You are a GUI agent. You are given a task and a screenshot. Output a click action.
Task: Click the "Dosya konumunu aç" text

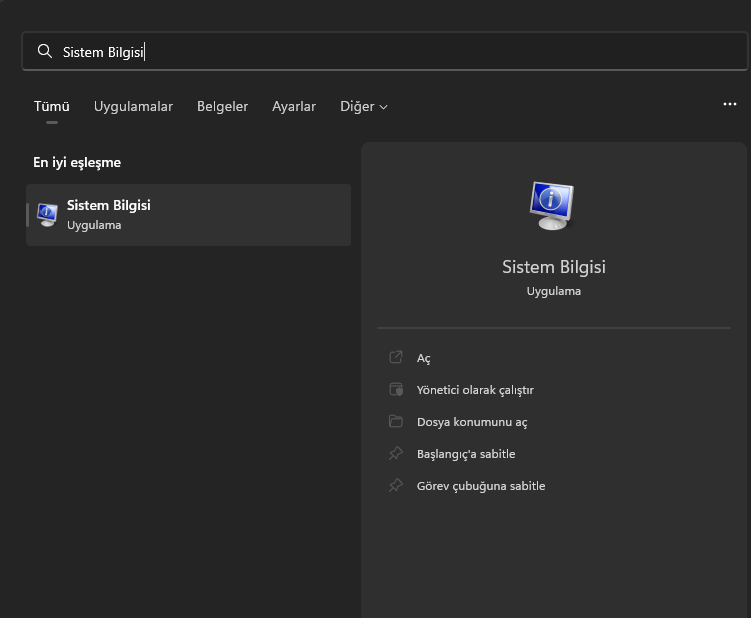click(x=472, y=422)
